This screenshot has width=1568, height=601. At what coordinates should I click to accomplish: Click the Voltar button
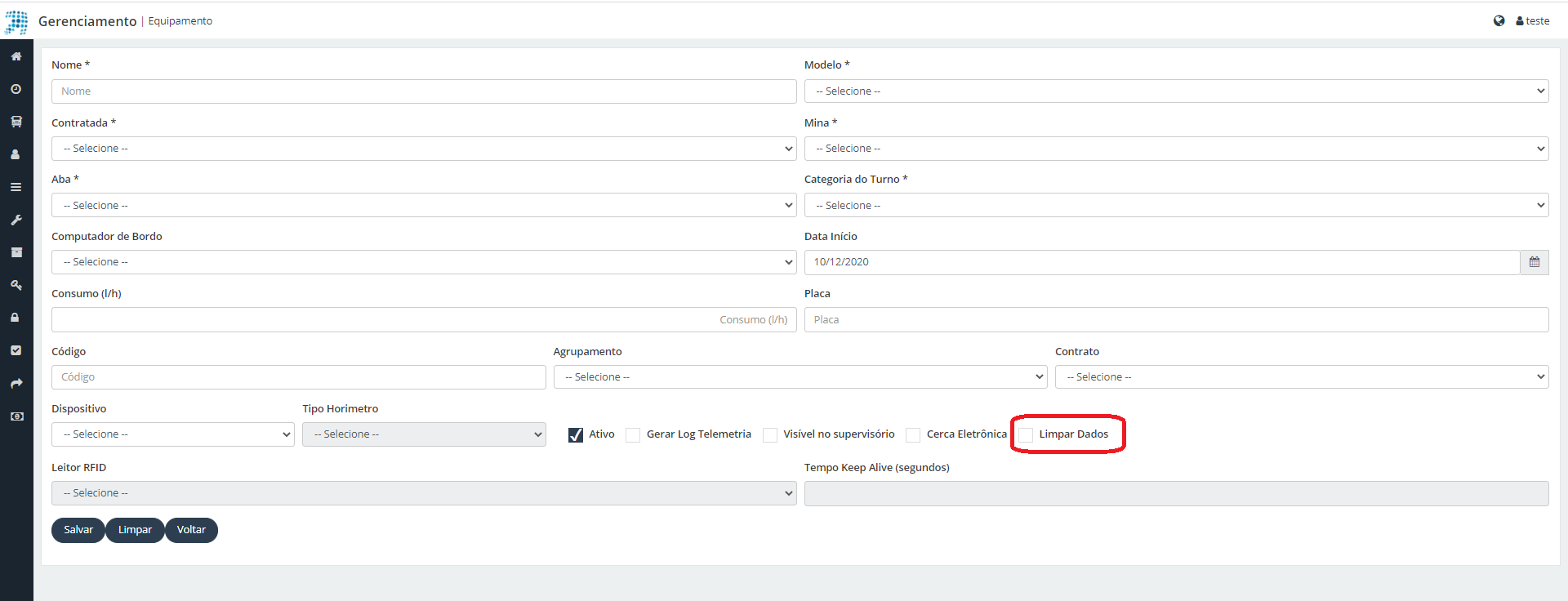[x=191, y=530]
